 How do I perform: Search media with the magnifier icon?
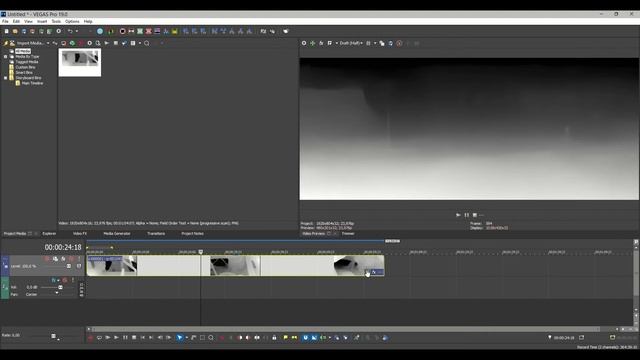[x=147, y=43]
